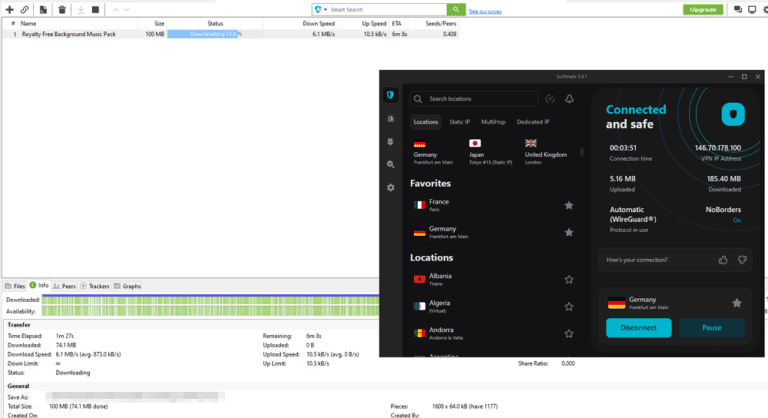Open the Peers tab in details pane
Screen dimensions: 768x418
66,286
